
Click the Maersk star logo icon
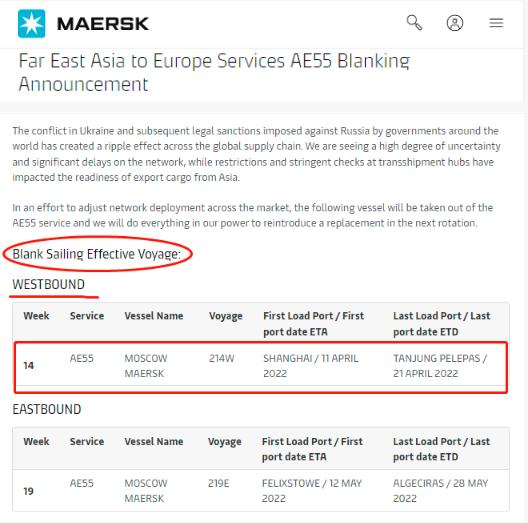[x=31, y=24]
